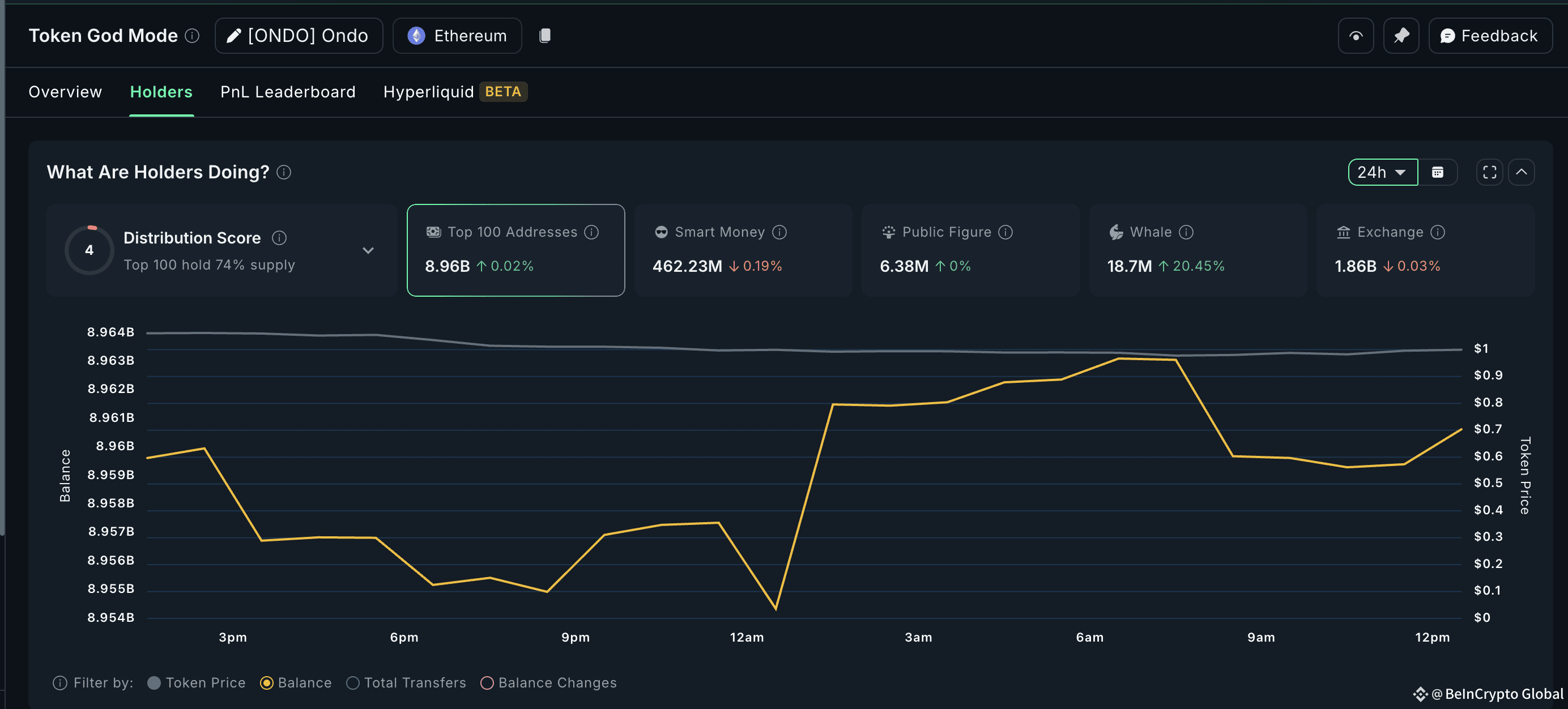Click info icon on Exchange
1568x709 pixels.
pos(1438,233)
